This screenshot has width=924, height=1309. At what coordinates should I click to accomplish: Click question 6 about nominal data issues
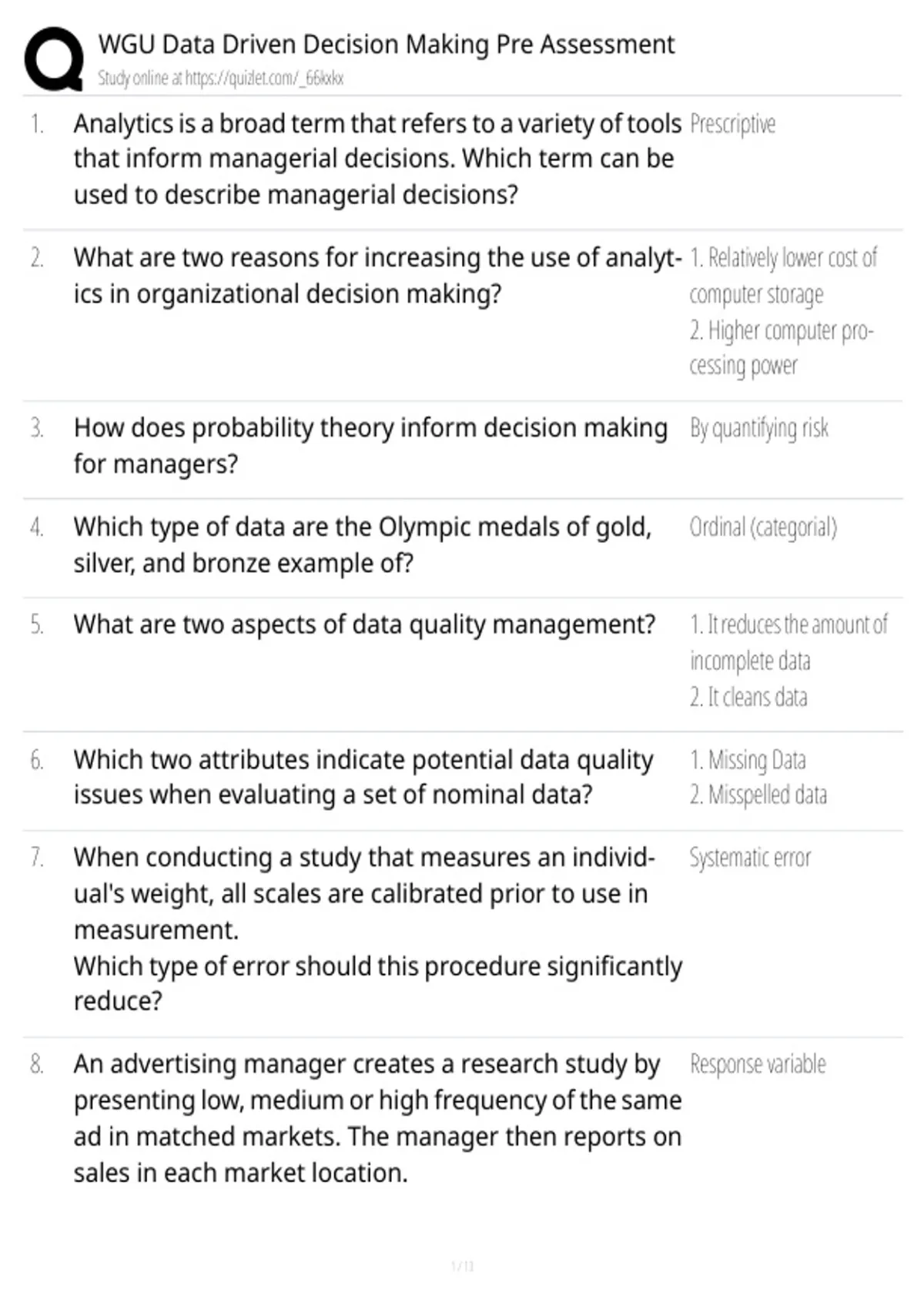[363, 777]
